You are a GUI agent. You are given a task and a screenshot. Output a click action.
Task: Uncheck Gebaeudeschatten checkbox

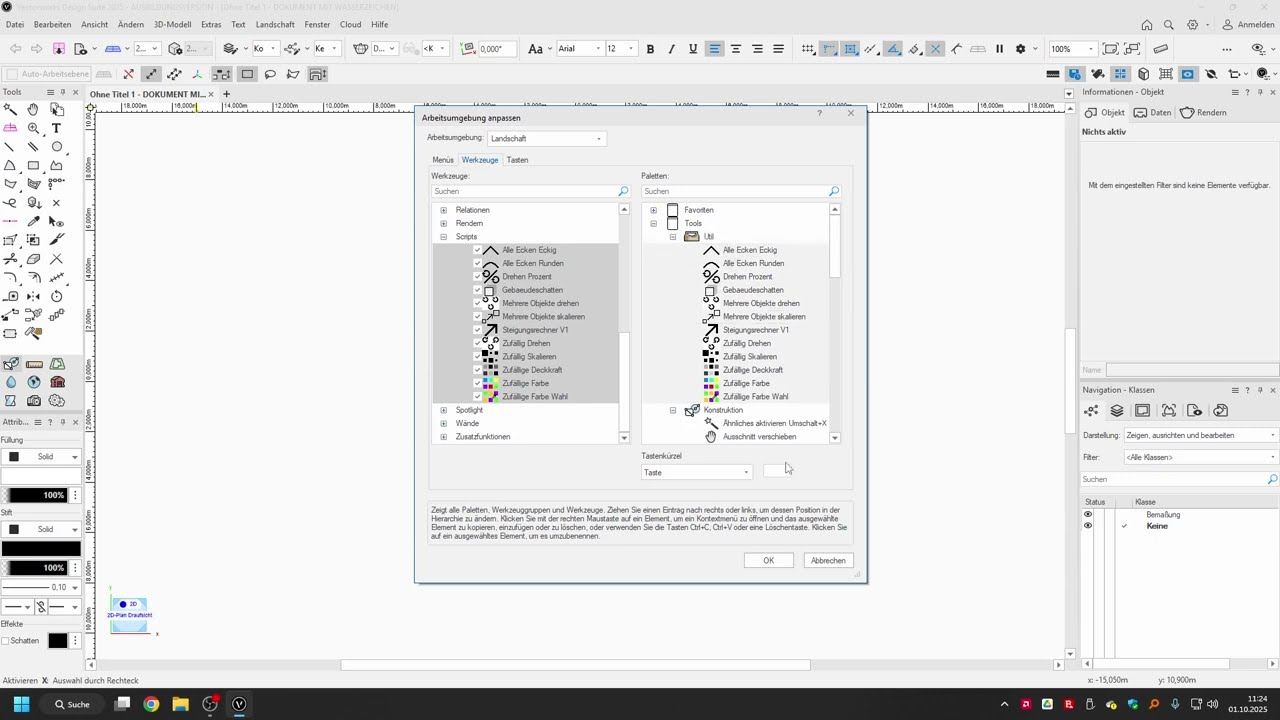pos(477,290)
